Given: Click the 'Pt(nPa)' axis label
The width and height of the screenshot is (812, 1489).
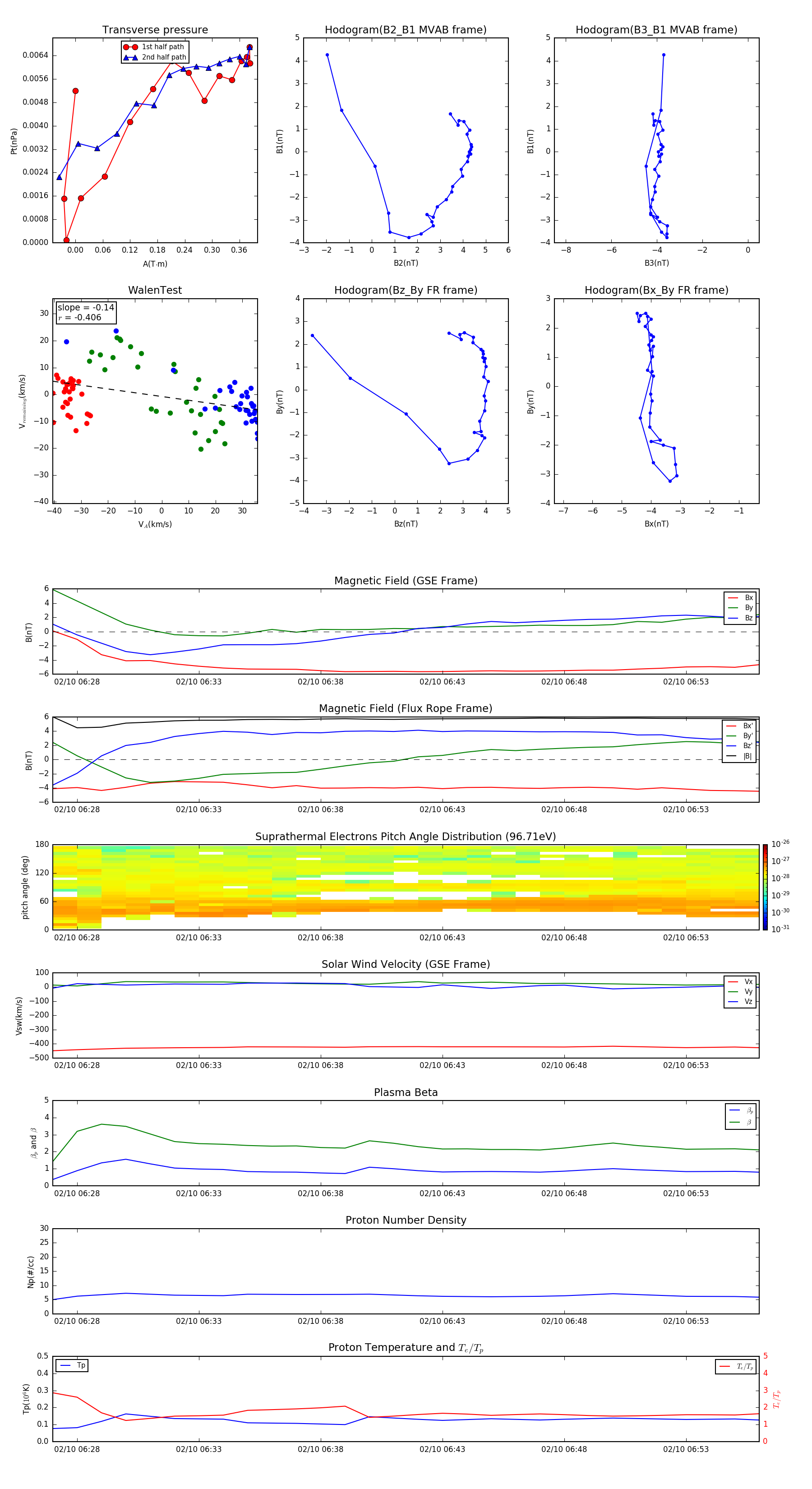Looking at the screenshot, I should 14,140.
